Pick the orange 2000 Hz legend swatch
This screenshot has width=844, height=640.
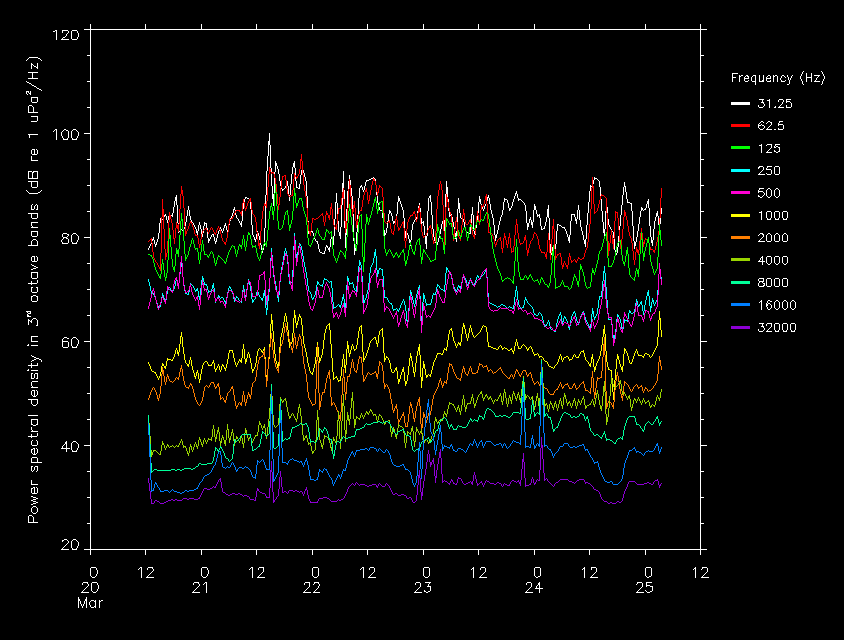pyautogui.click(x=740, y=238)
